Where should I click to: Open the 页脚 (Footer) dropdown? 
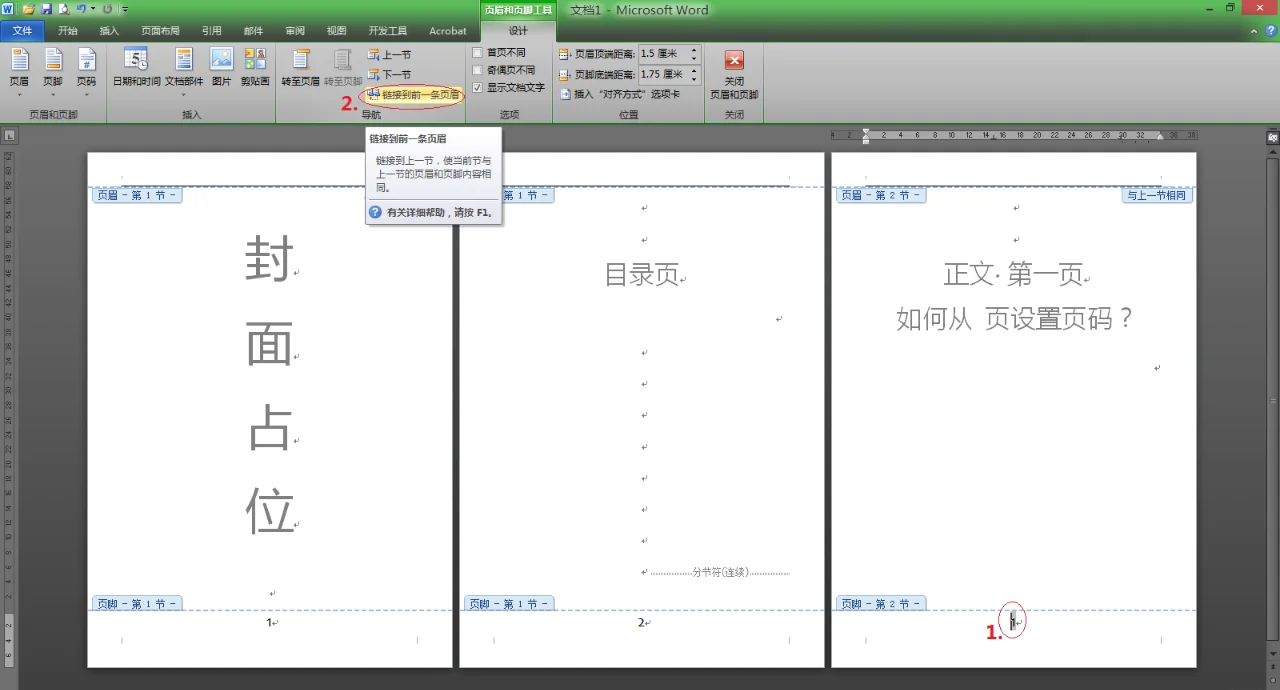point(52,70)
